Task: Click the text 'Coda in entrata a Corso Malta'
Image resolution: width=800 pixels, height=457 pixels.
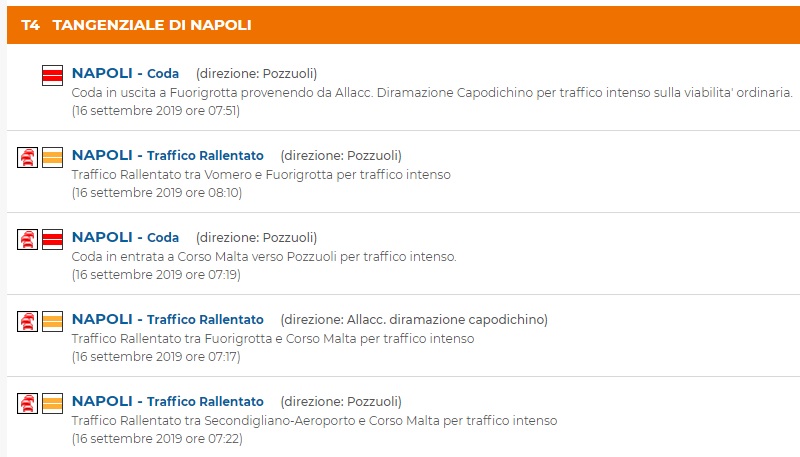Action: [x=264, y=256]
